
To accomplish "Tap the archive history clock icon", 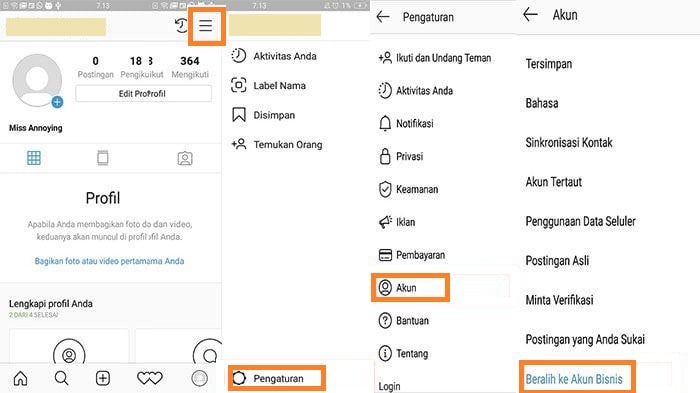I will (x=181, y=25).
